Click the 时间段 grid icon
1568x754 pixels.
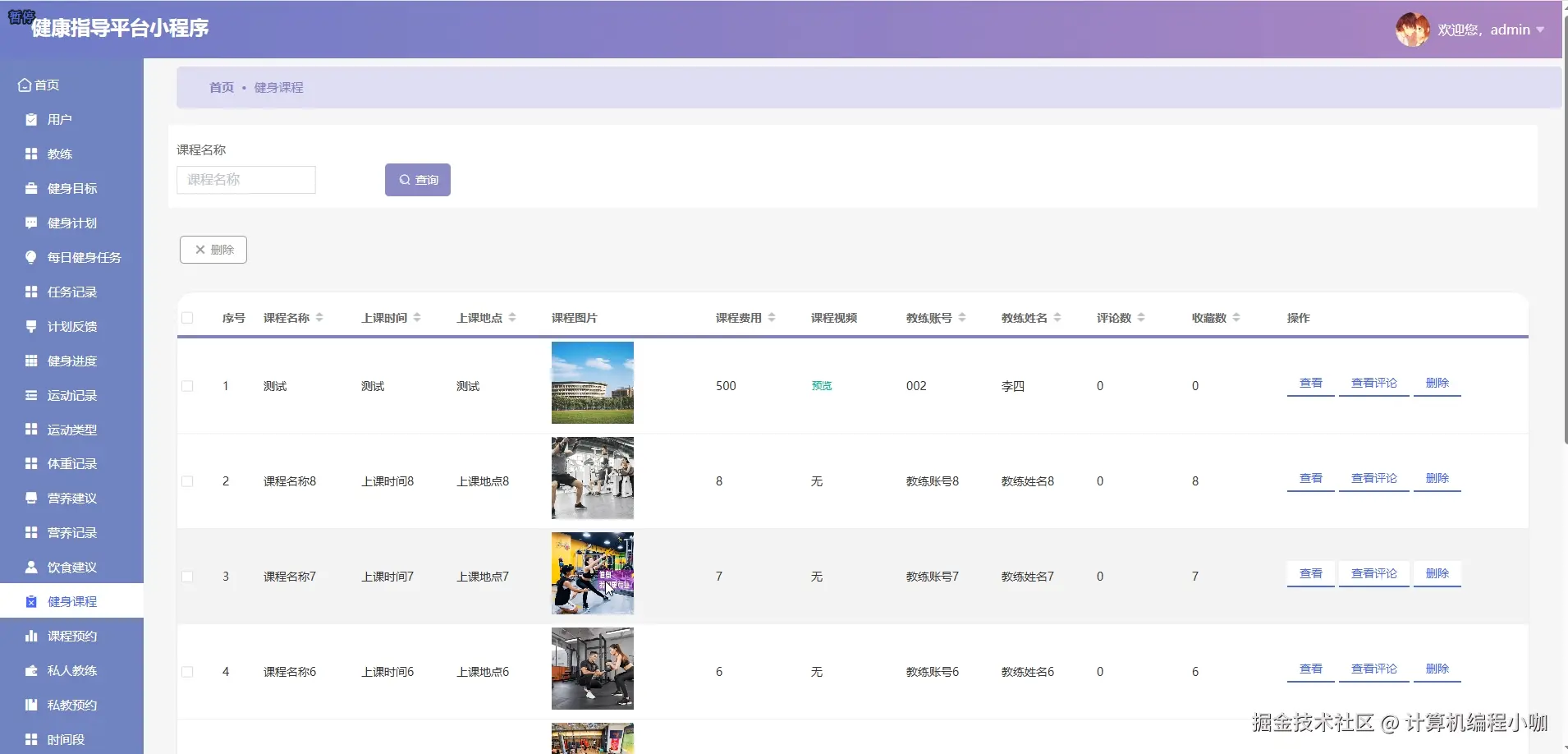[x=31, y=740]
